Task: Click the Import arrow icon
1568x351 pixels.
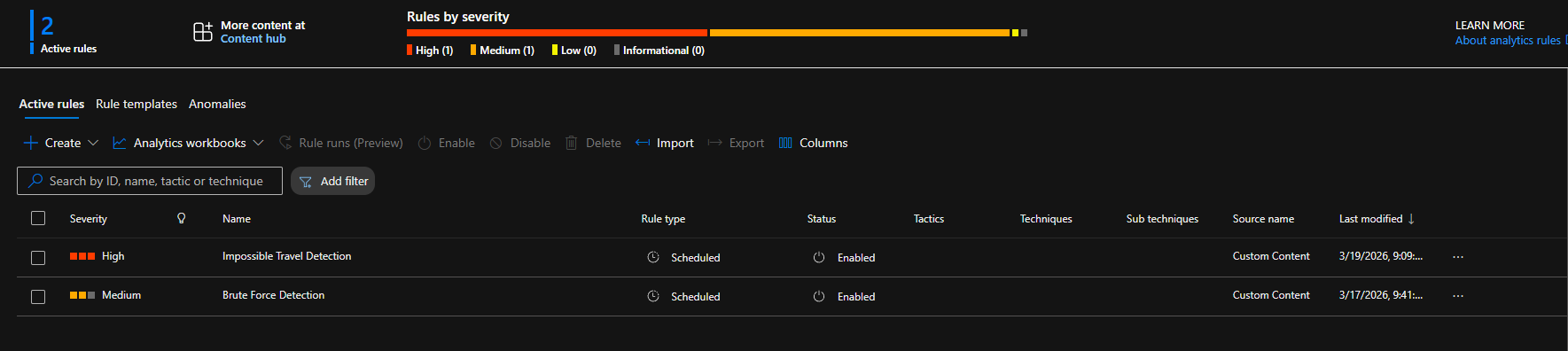Action: point(643,143)
